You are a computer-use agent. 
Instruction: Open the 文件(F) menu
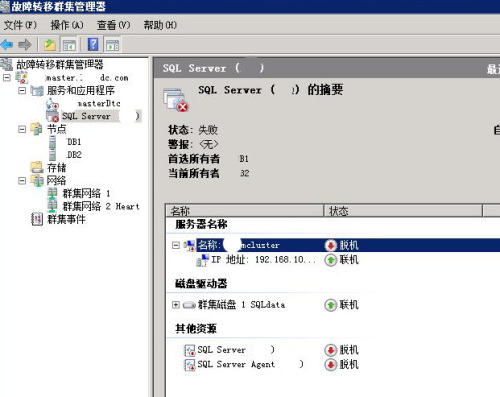coord(20,25)
